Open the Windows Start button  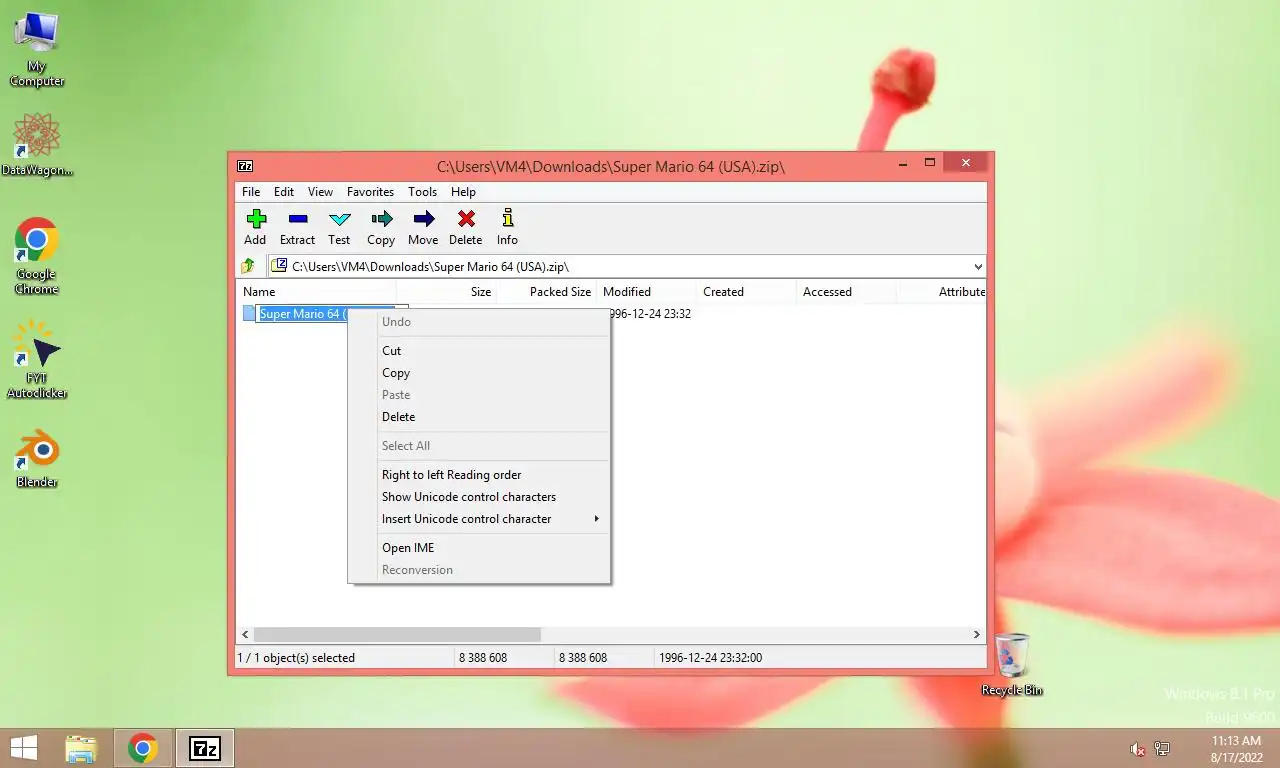tap(24, 748)
